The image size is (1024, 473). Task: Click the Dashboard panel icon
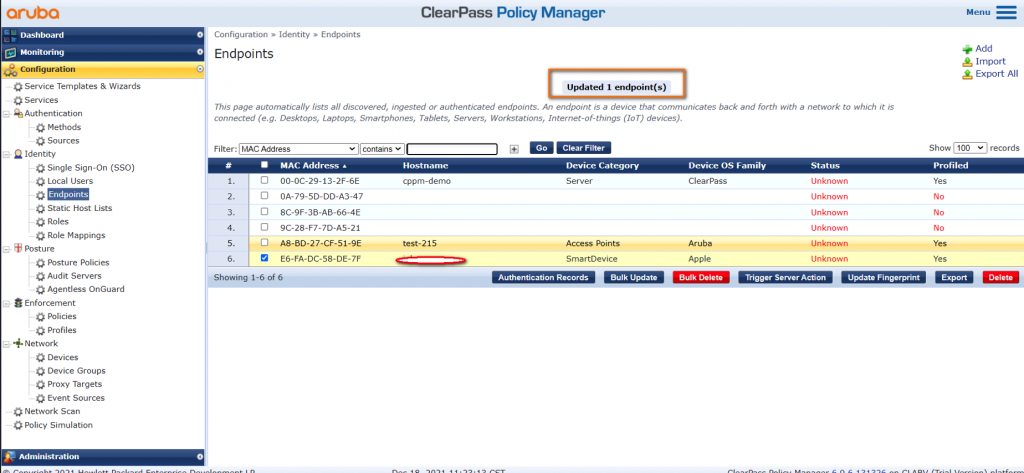(x=10, y=35)
